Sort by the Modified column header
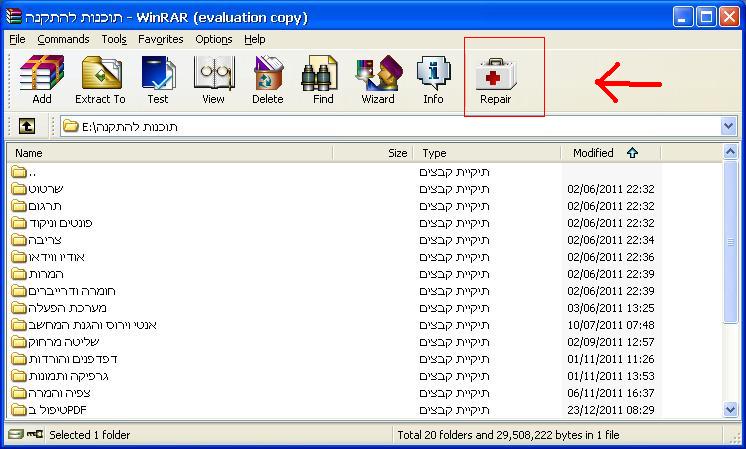This screenshot has height=449, width=746. (610, 153)
